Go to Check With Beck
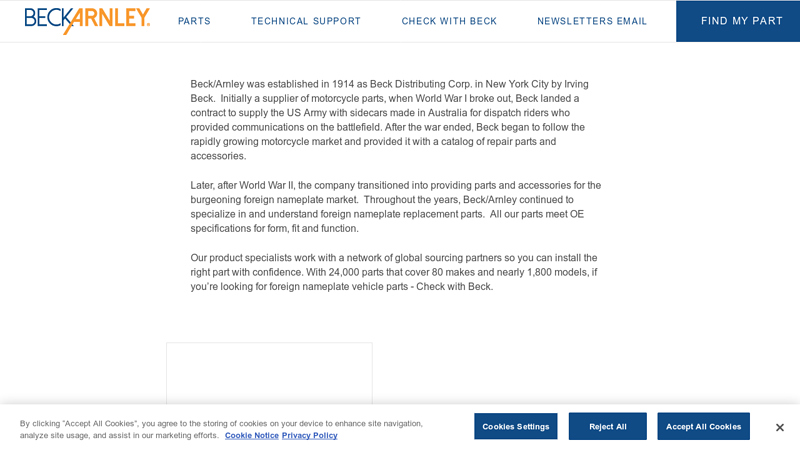 [449, 21]
